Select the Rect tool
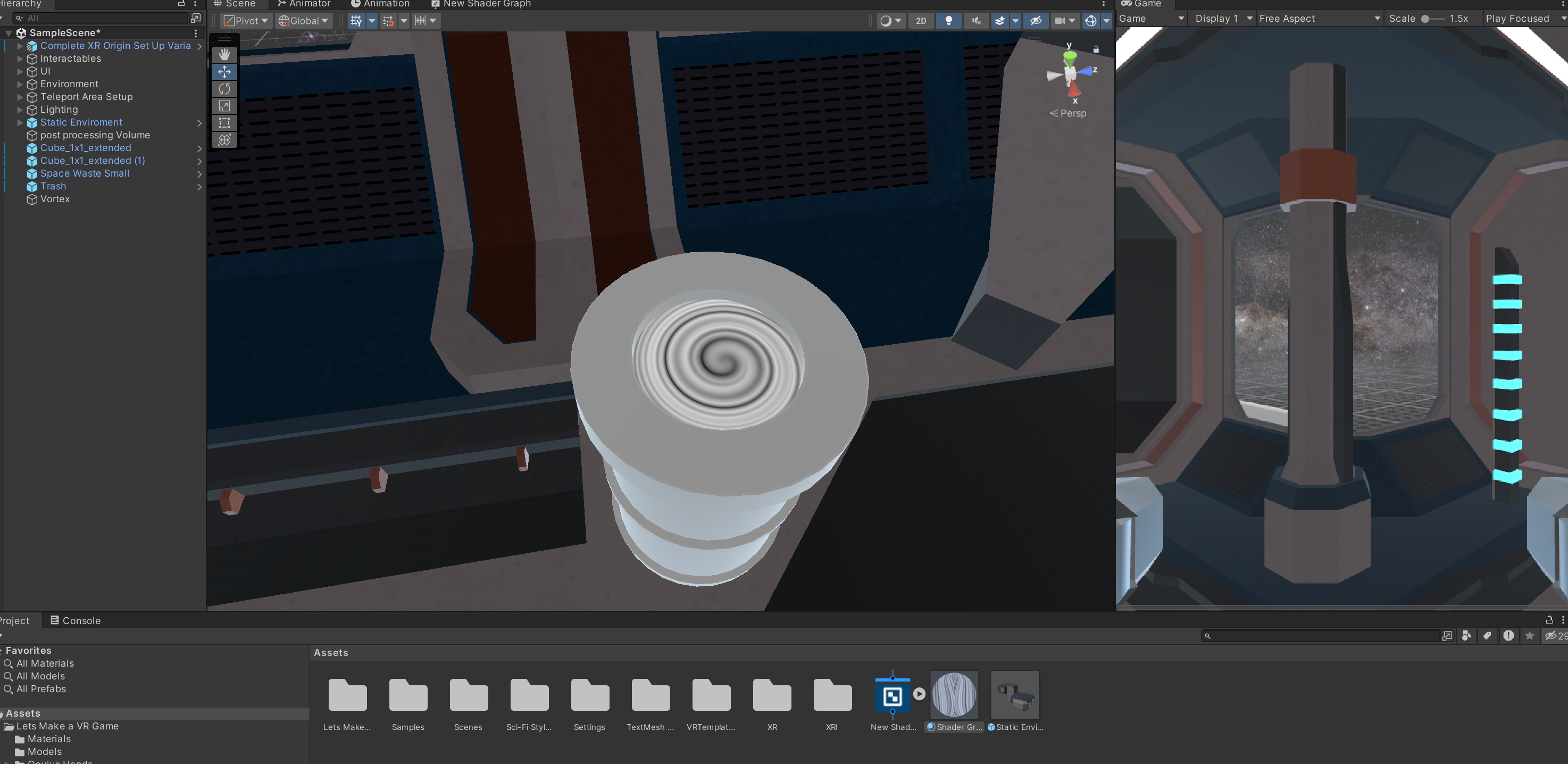Viewport: 1568px width, 764px height. pos(224,123)
